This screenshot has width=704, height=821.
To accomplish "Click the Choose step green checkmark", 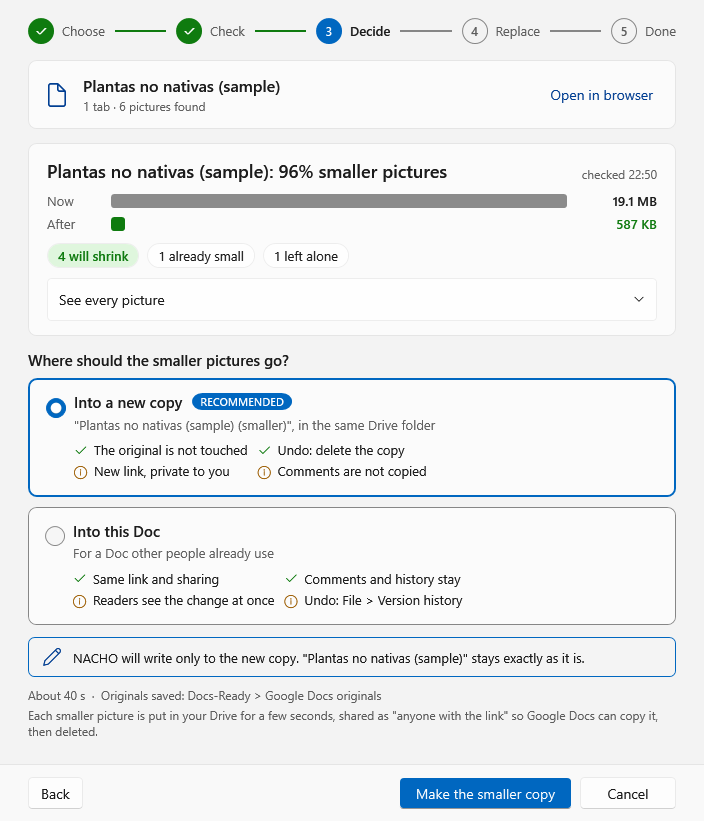I will (41, 31).
